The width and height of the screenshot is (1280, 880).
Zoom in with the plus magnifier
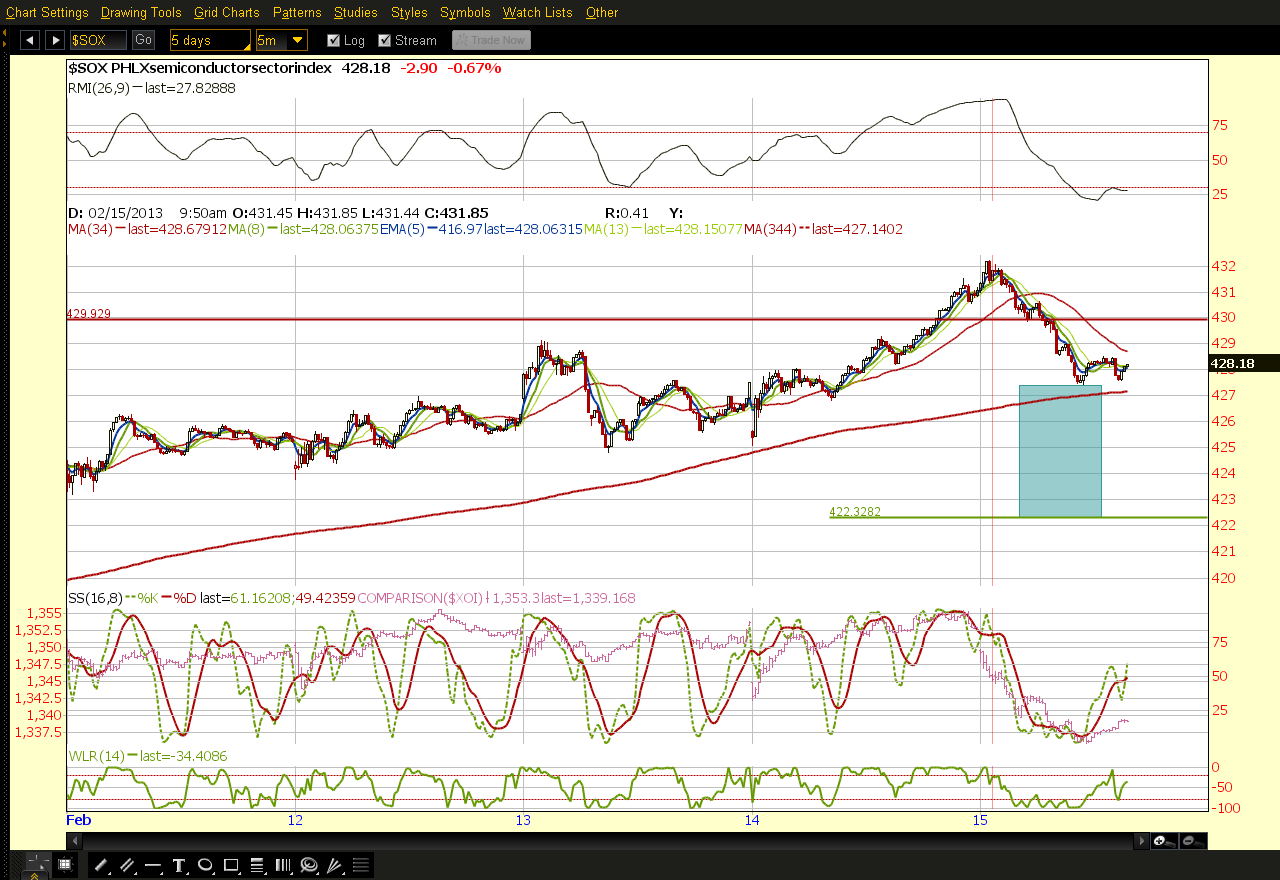tap(1163, 841)
